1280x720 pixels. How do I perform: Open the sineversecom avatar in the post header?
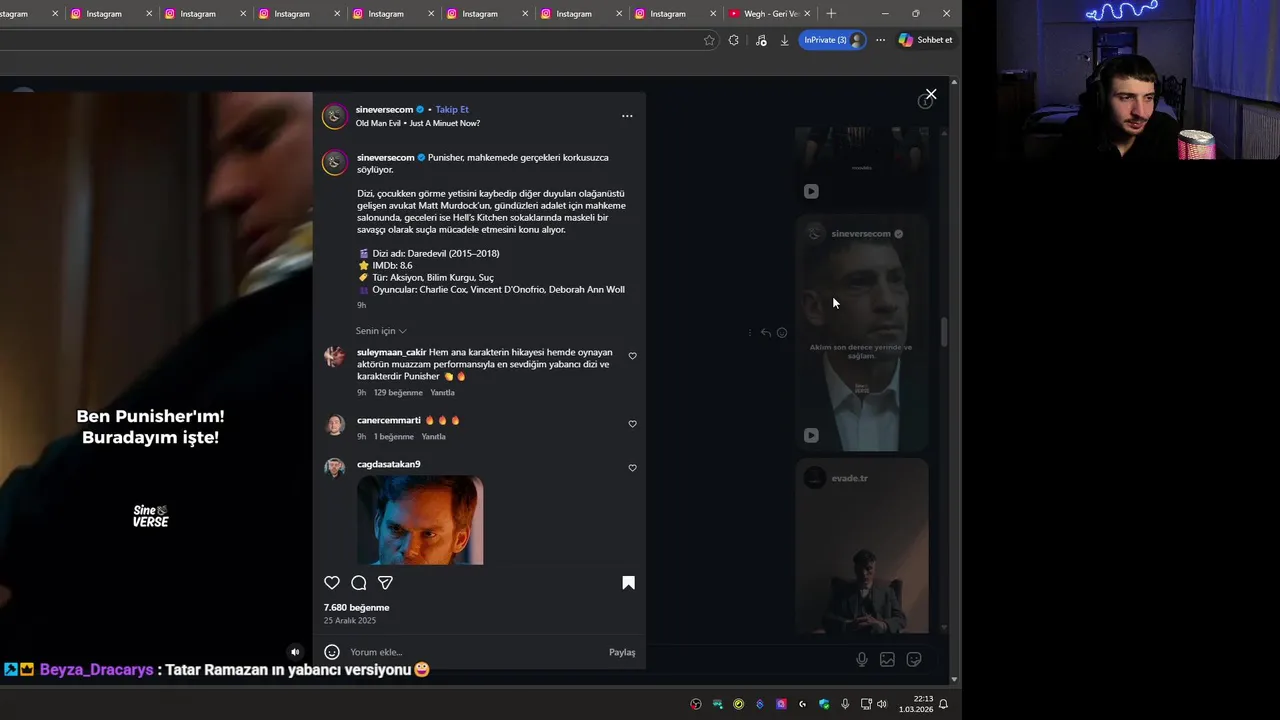click(334, 116)
